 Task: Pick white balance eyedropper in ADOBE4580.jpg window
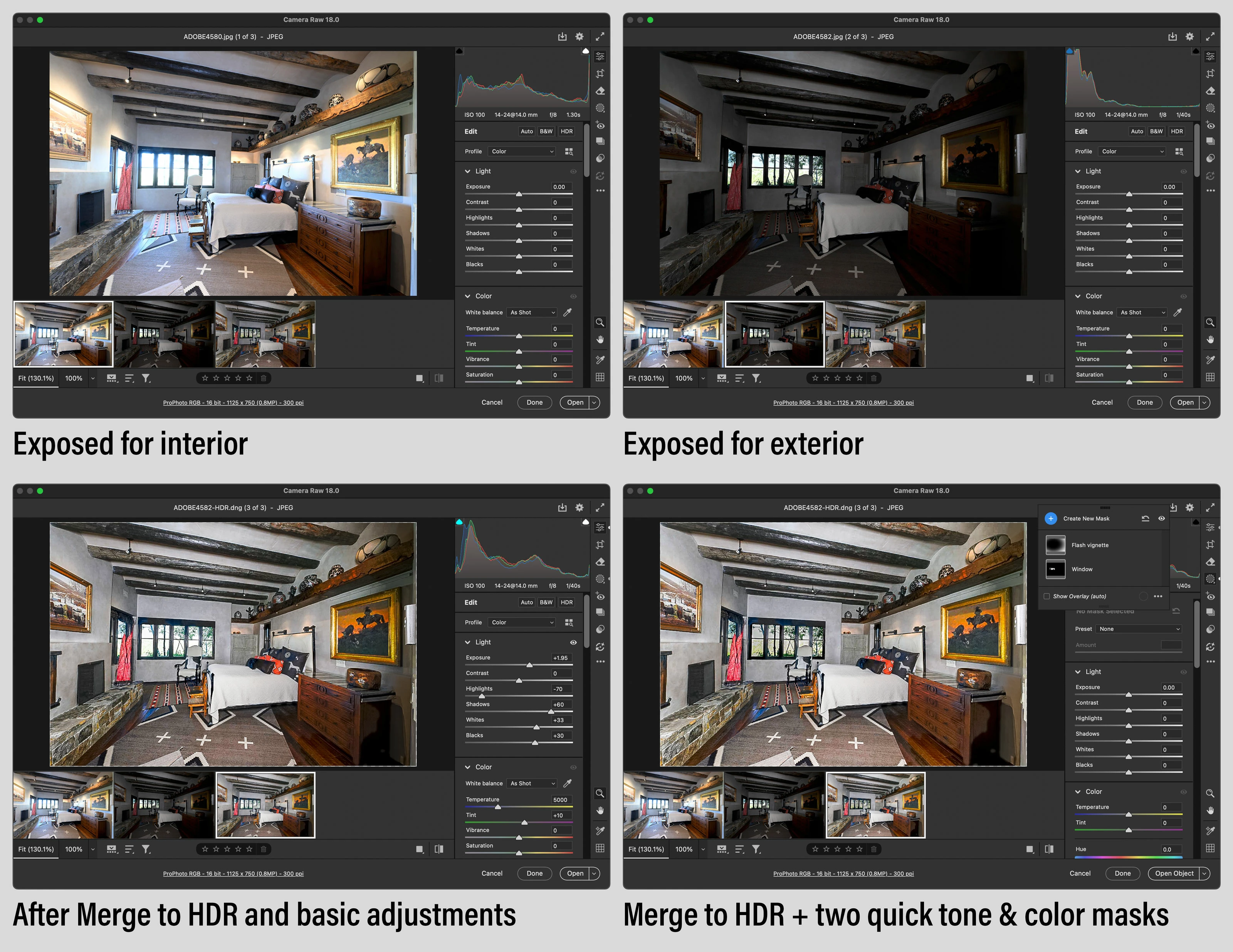(568, 312)
